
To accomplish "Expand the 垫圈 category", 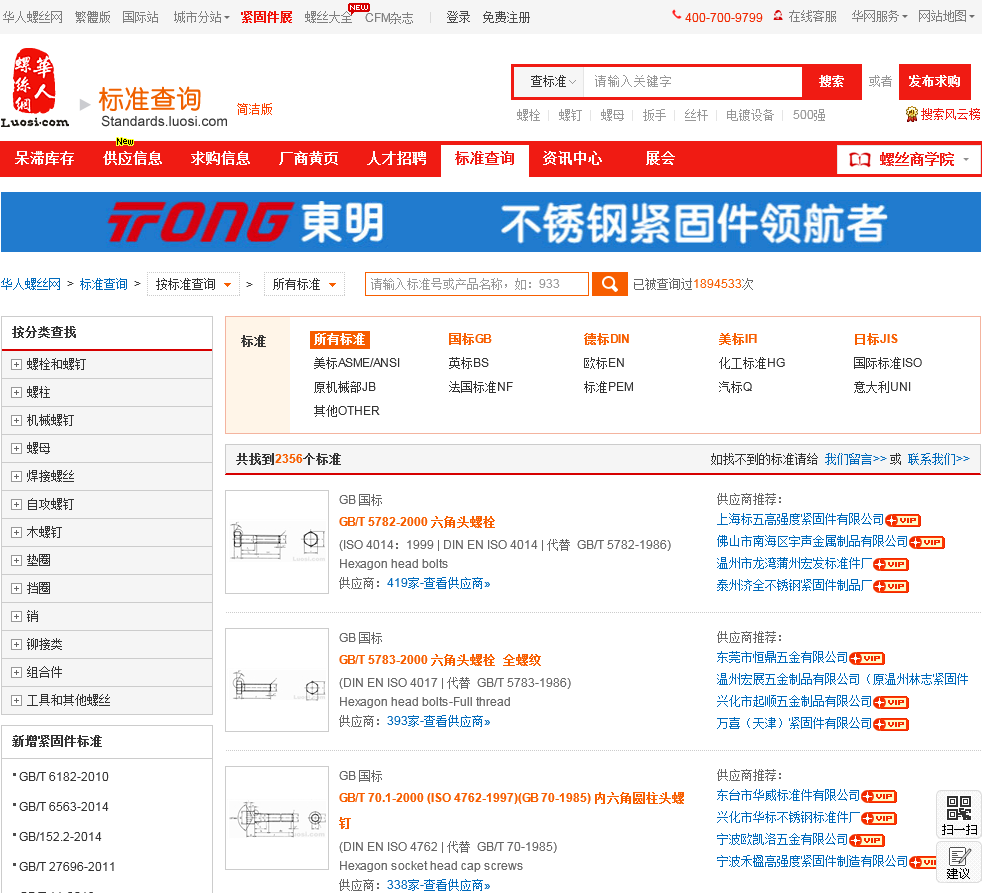I will (16, 560).
